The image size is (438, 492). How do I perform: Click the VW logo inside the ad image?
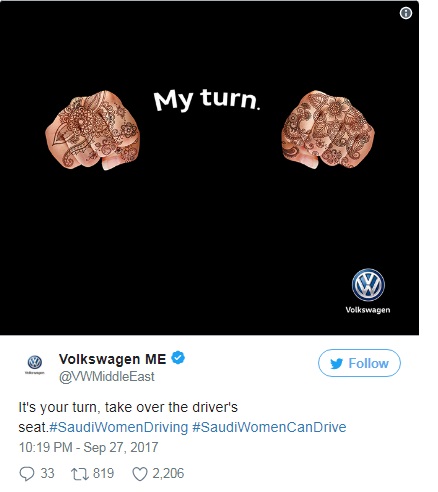[368, 291]
